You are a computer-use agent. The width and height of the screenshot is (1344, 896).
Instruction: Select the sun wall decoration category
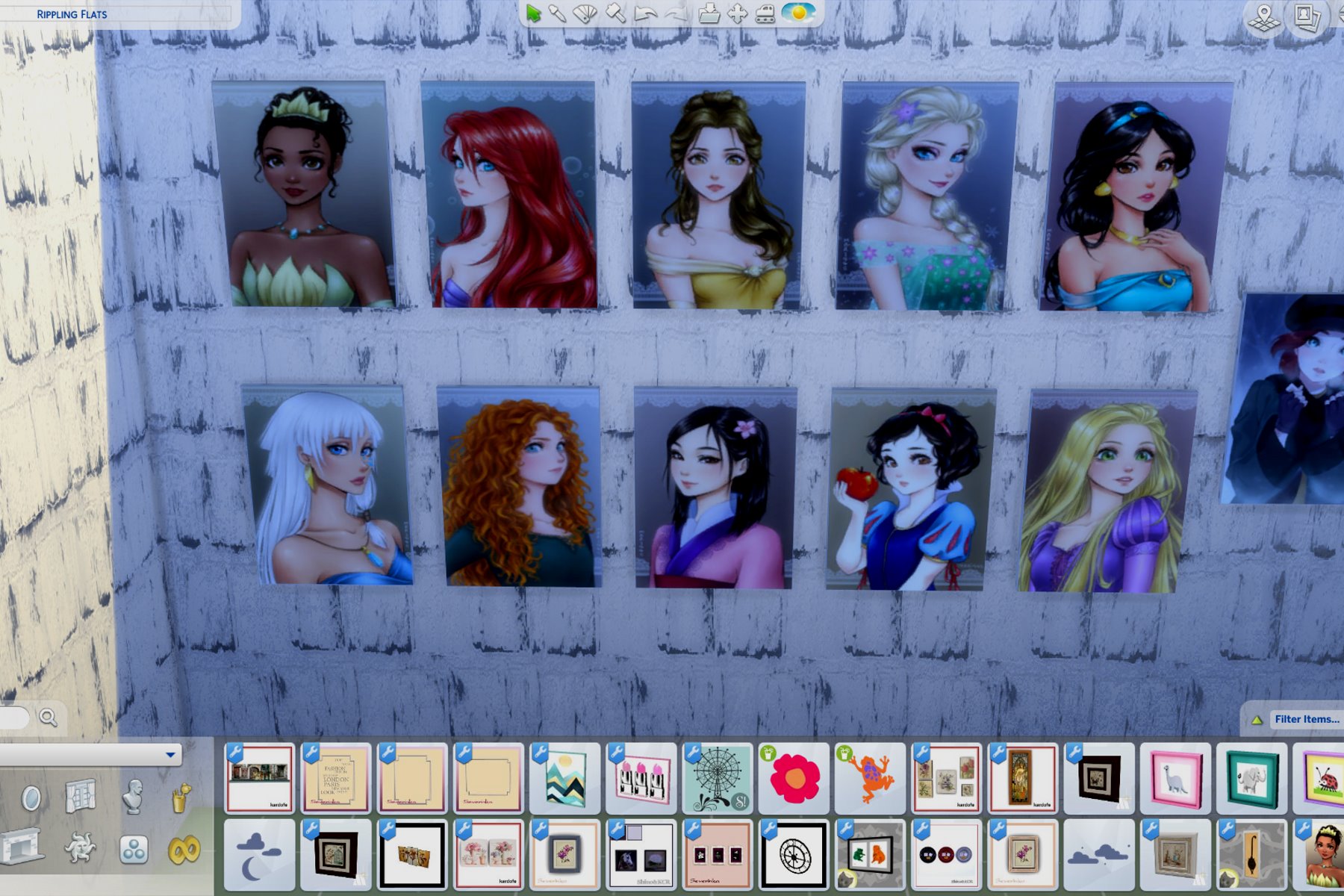(x=81, y=849)
